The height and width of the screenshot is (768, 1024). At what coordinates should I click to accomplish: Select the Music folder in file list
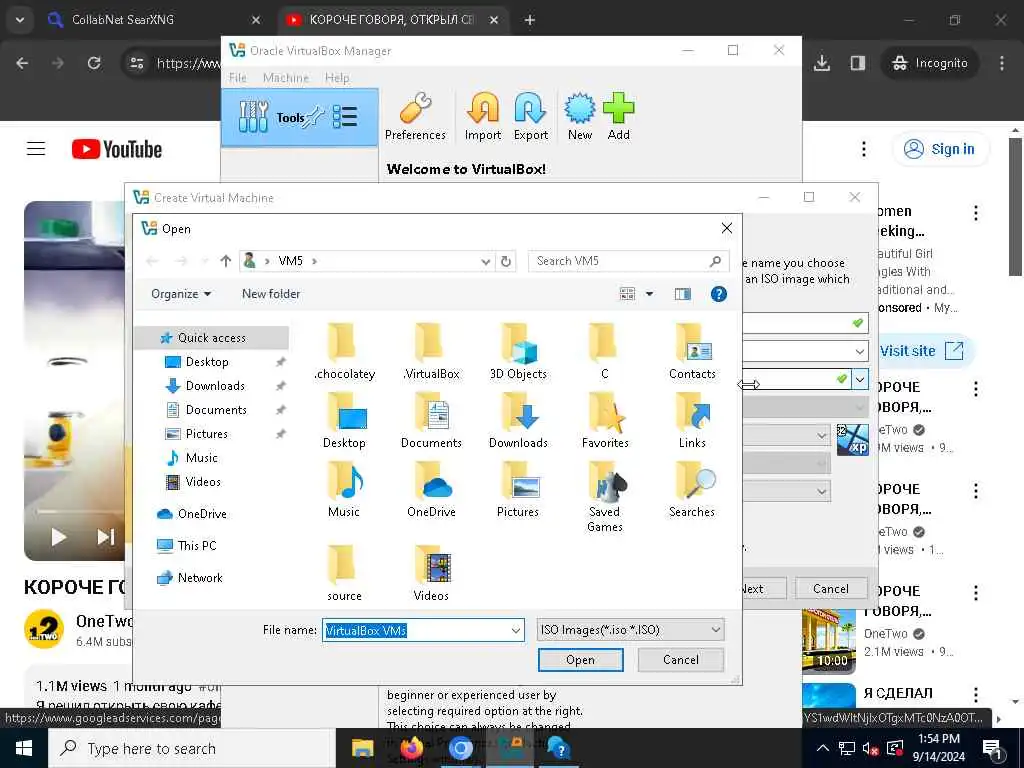point(344,490)
